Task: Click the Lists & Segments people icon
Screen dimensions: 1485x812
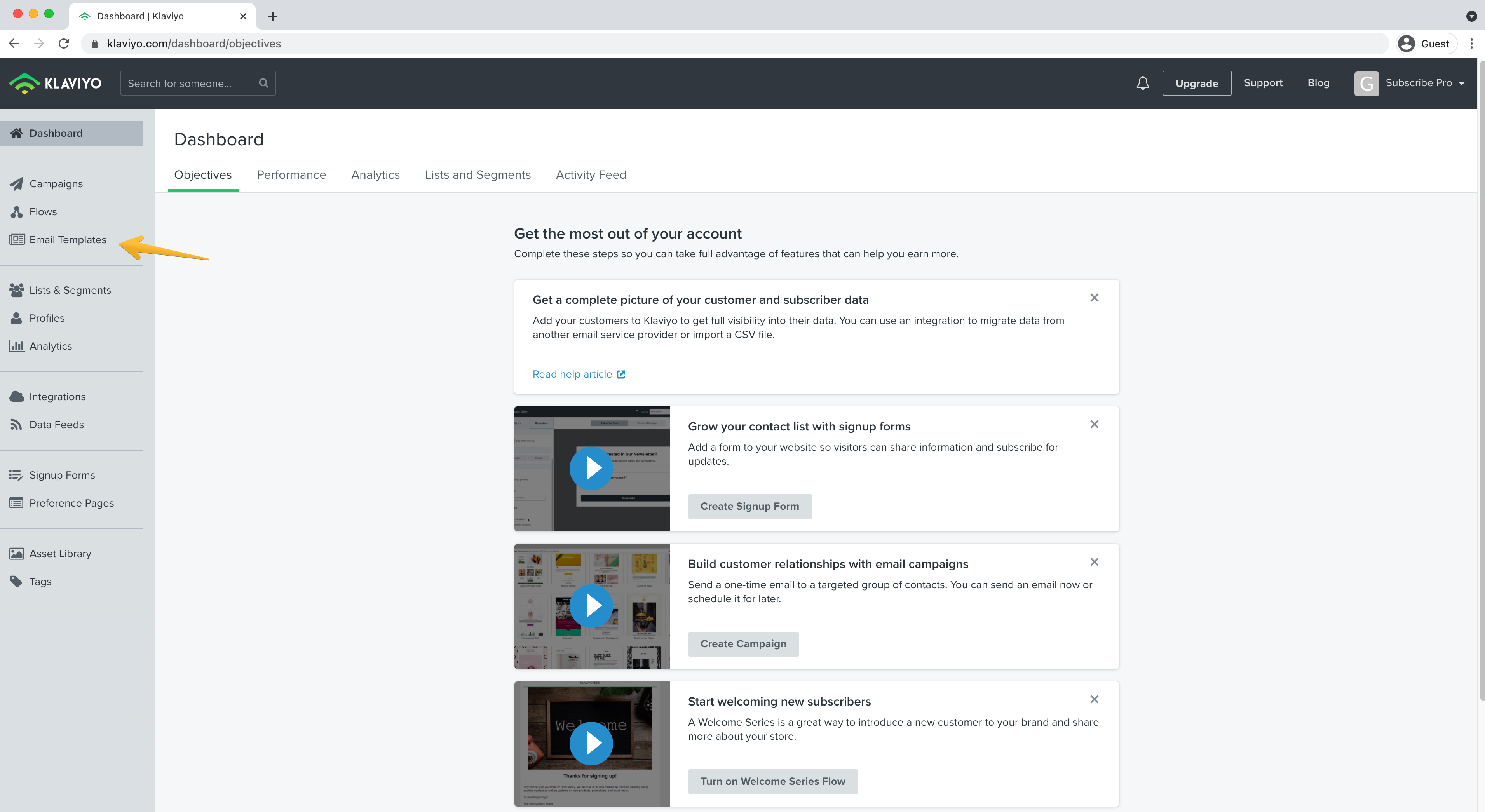Action: pos(17,290)
